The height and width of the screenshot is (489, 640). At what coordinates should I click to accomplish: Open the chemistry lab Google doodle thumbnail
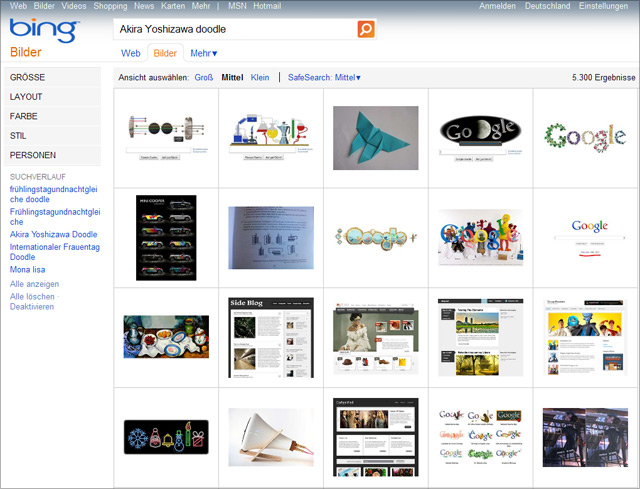[x=271, y=138]
